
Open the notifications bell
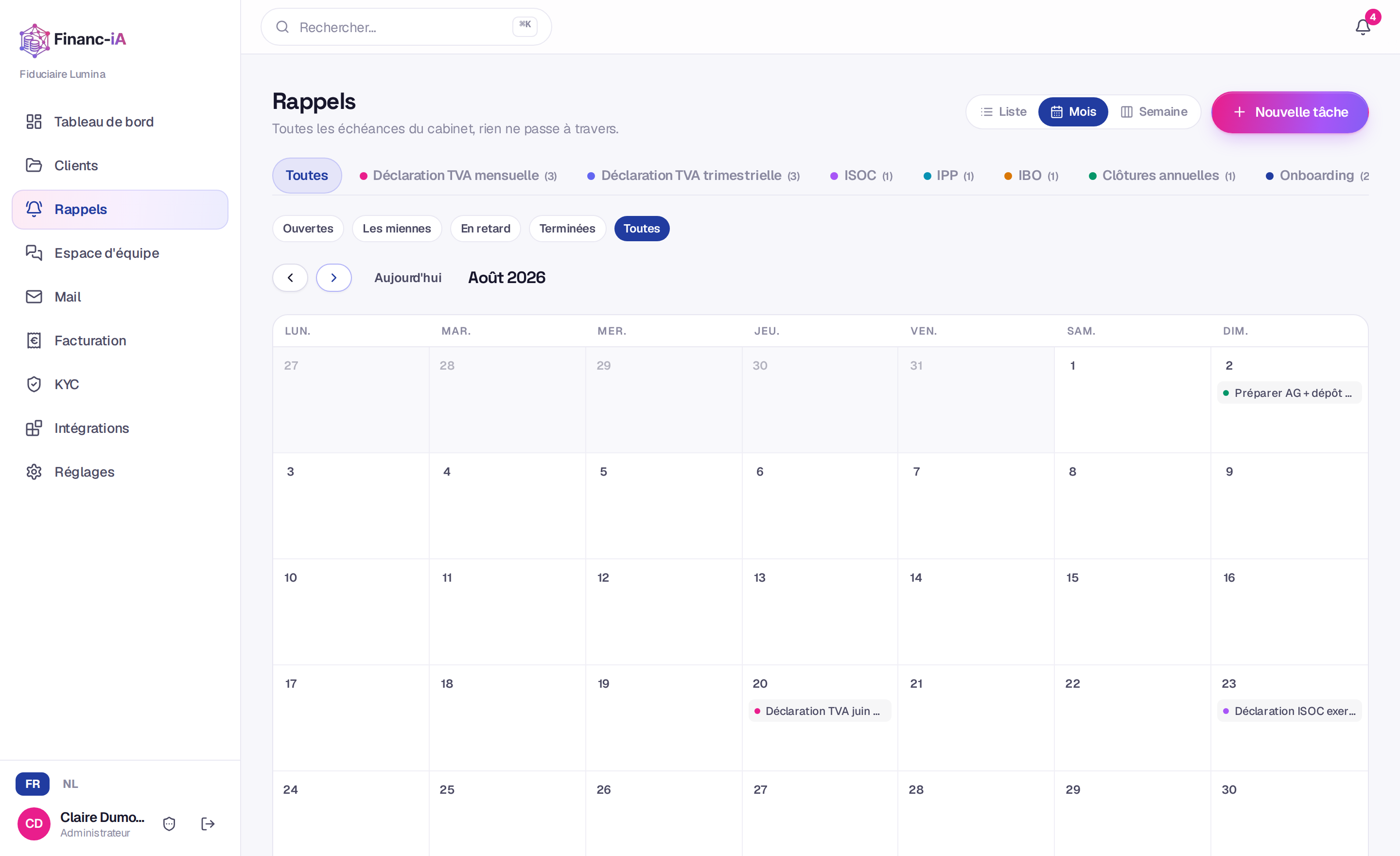(x=1363, y=27)
